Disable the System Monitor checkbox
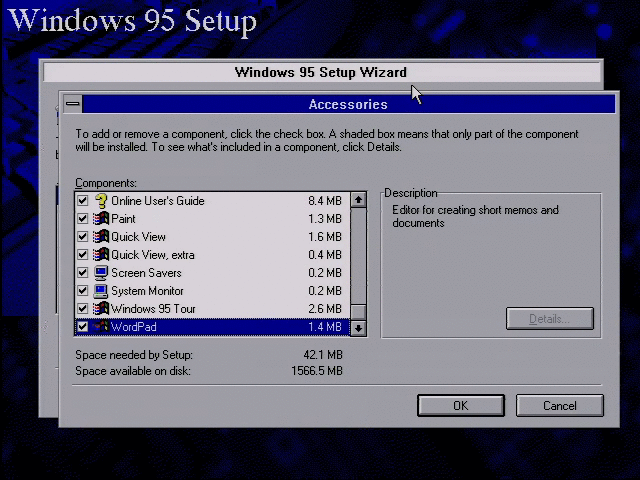Image resolution: width=640 pixels, height=480 pixels. point(83,291)
